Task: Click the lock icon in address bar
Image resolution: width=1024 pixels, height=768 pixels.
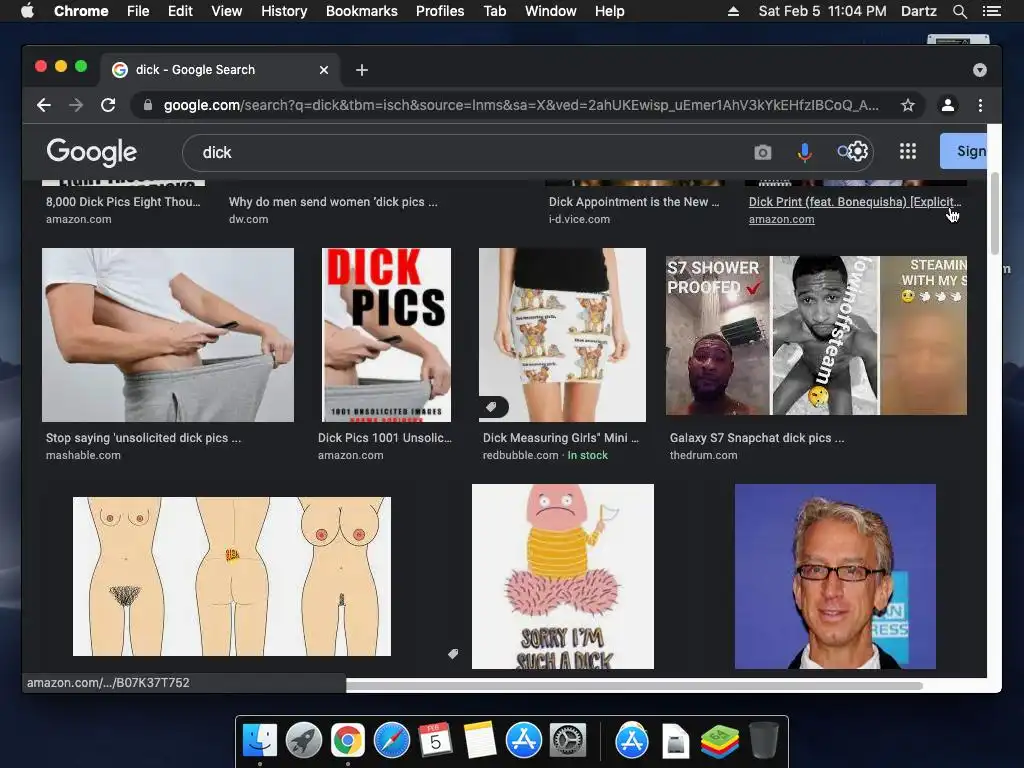Action: coord(148,105)
